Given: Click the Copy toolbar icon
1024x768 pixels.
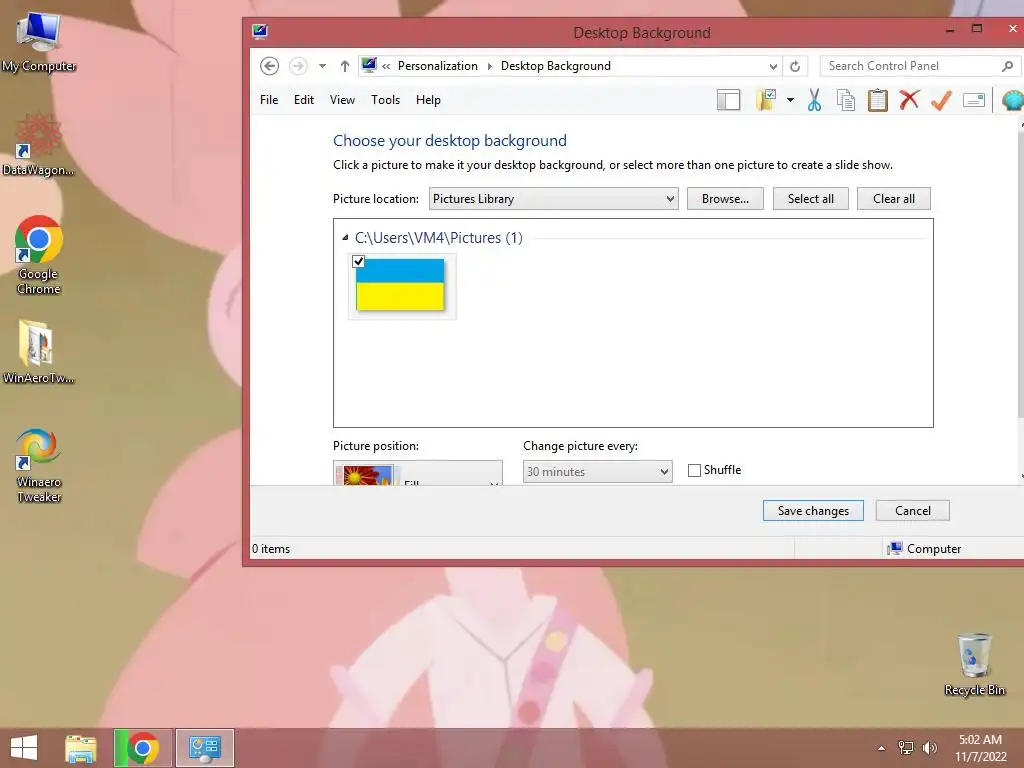Looking at the screenshot, I should [846, 100].
